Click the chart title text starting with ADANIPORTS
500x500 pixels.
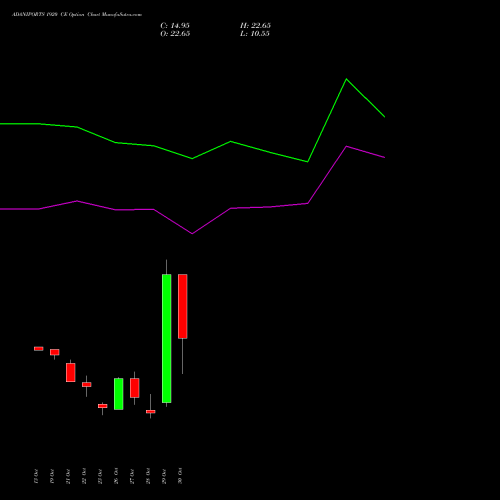[77, 15]
